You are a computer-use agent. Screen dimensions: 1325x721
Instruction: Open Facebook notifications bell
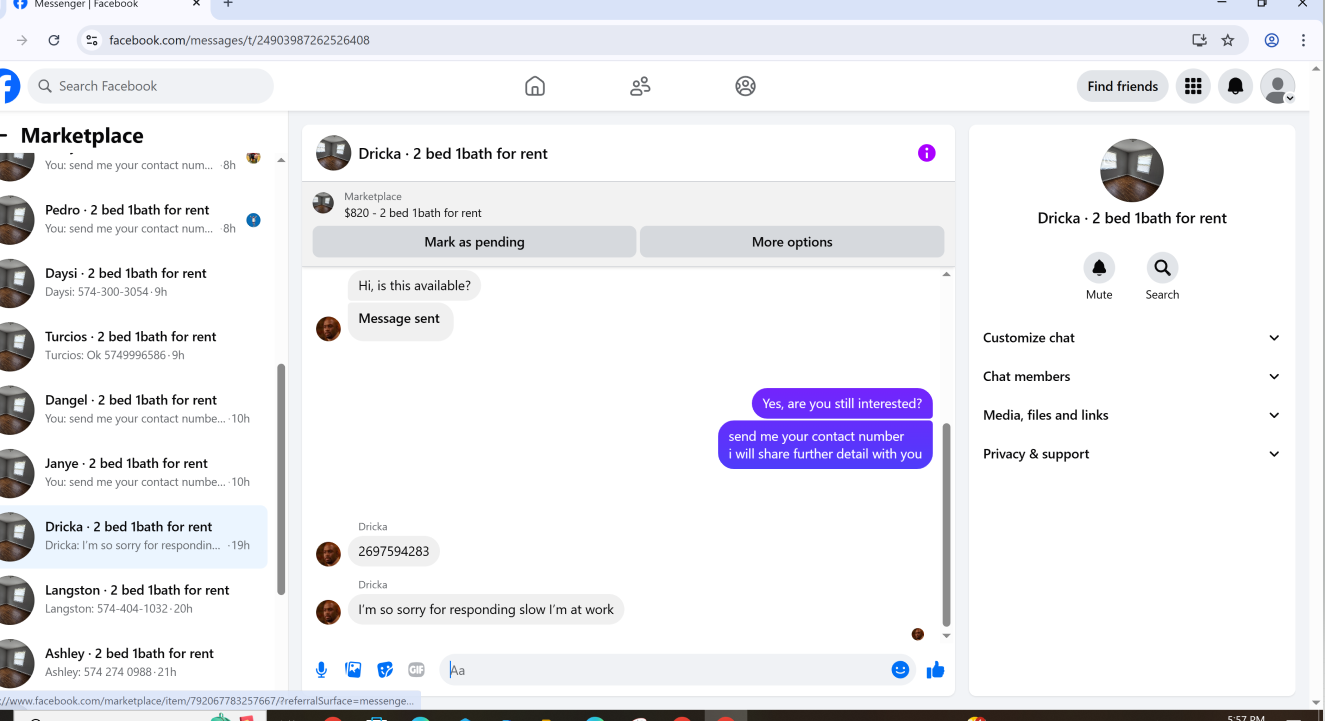pos(1235,86)
